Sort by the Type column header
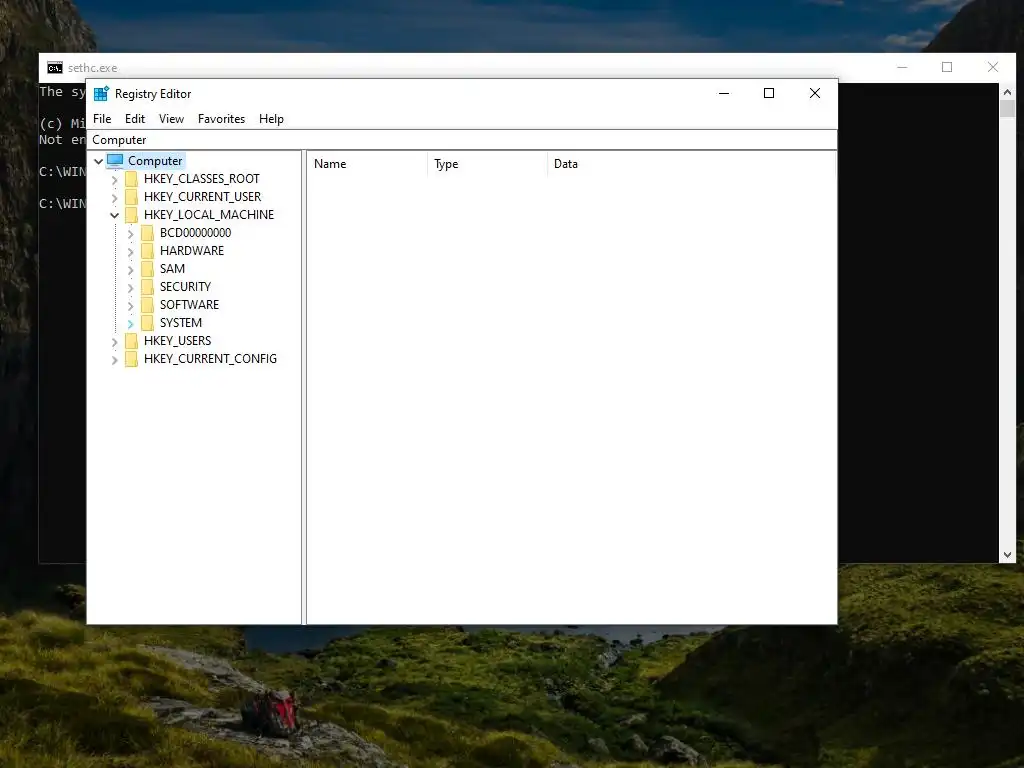 (x=488, y=164)
